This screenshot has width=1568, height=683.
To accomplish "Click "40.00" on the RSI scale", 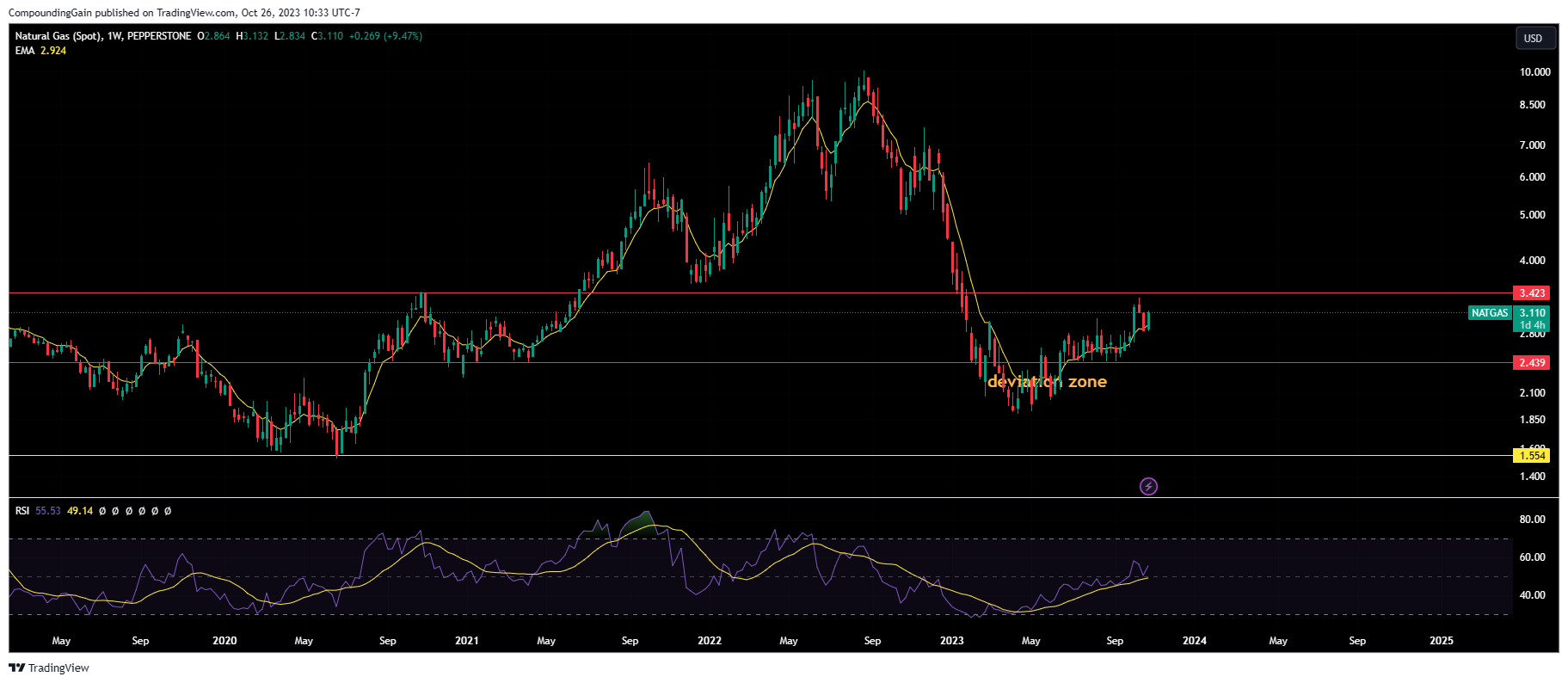I will pos(1532,595).
